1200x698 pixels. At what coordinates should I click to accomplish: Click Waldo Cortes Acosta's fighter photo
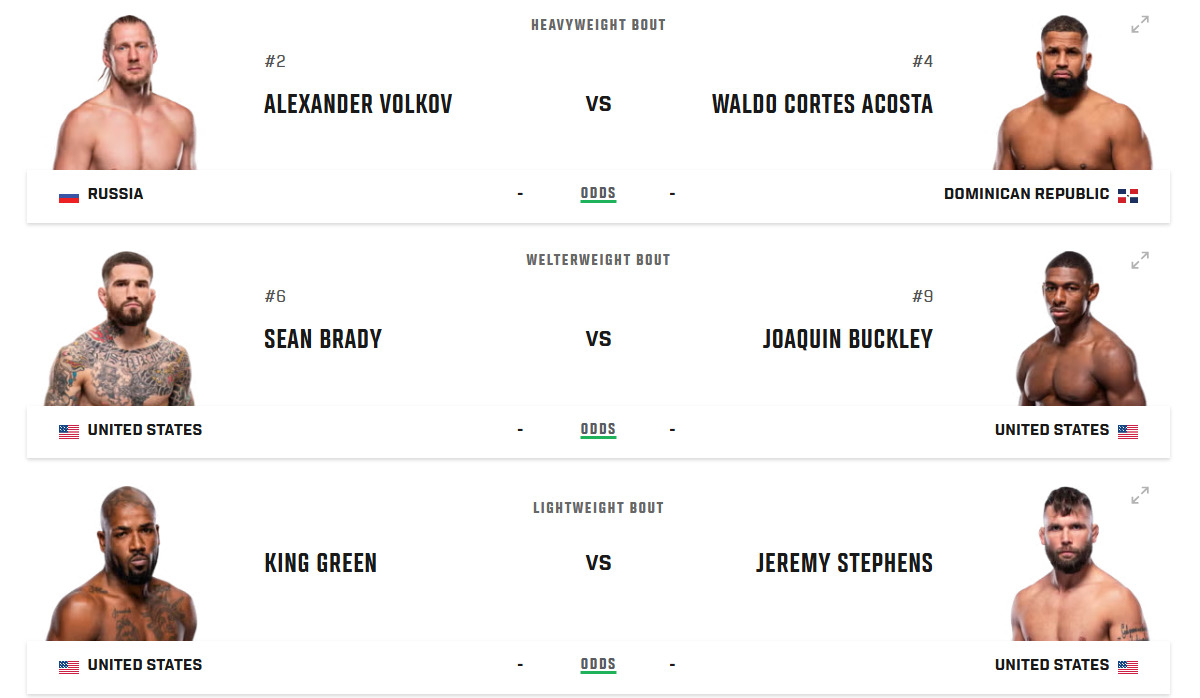1073,95
